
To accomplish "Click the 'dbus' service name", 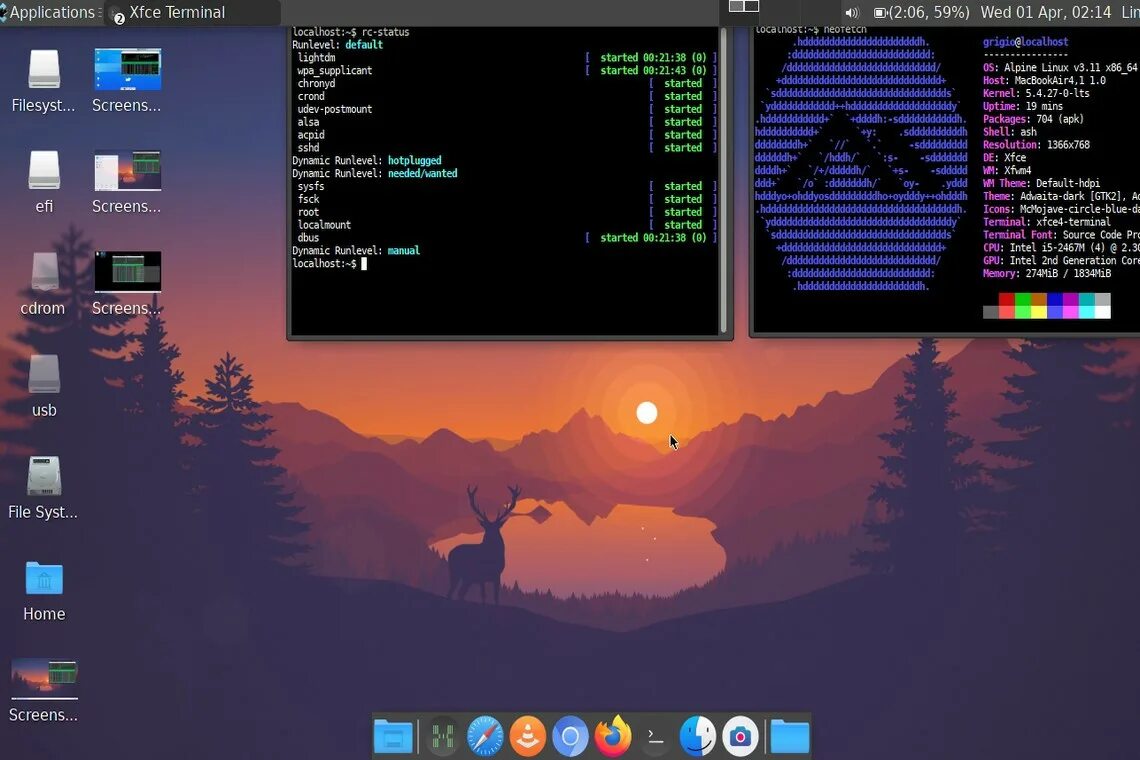I will pos(308,238).
